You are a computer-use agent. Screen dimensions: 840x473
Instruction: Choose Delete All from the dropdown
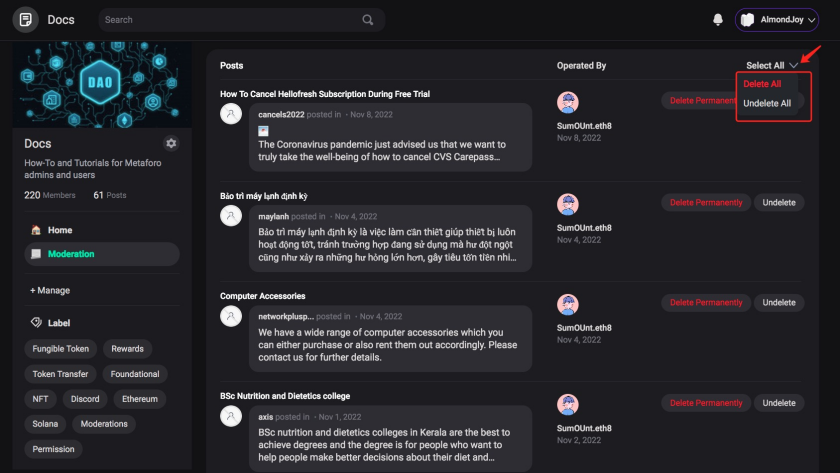(x=762, y=84)
